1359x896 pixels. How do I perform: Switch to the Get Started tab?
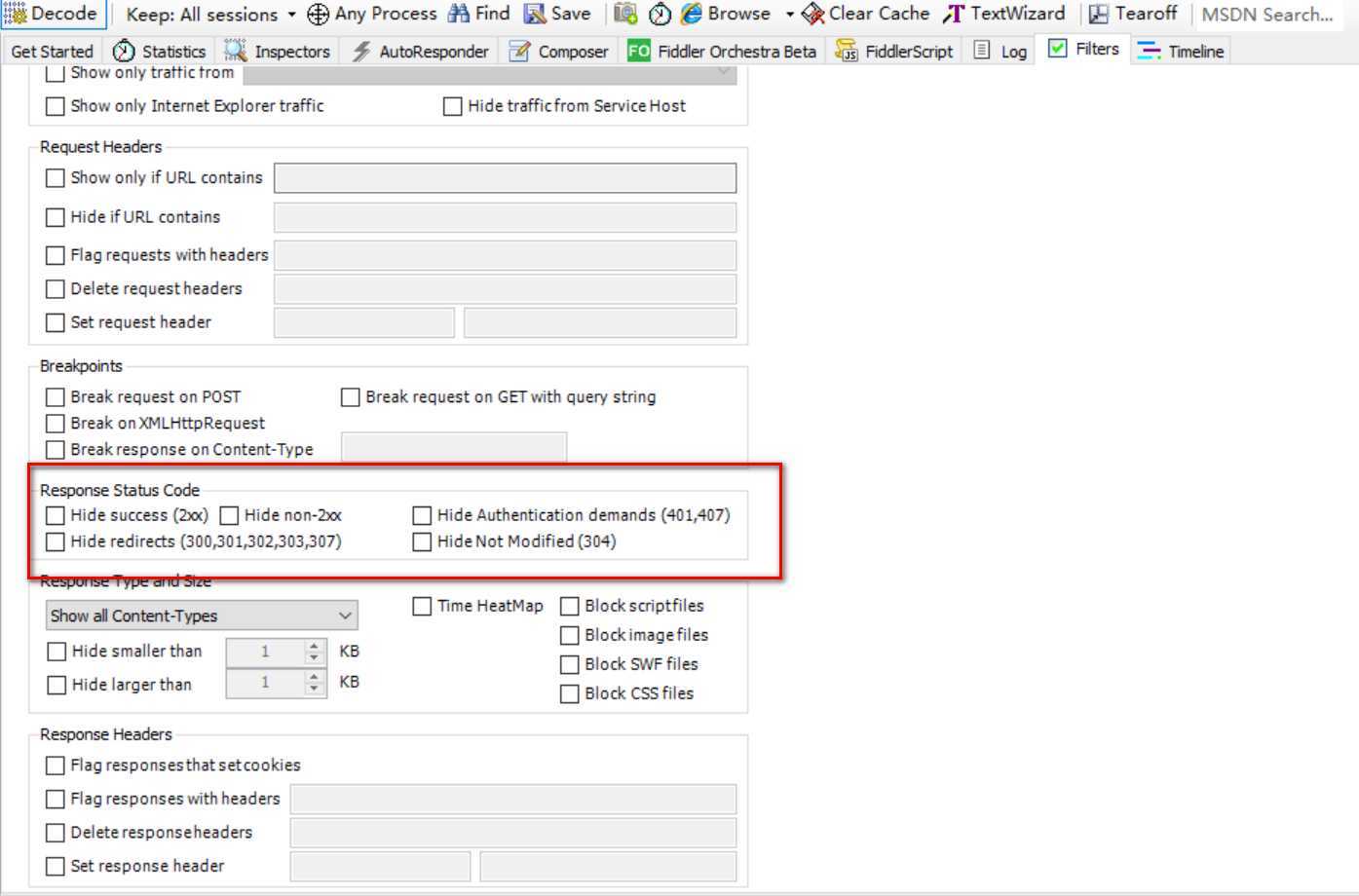pos(53,51)
